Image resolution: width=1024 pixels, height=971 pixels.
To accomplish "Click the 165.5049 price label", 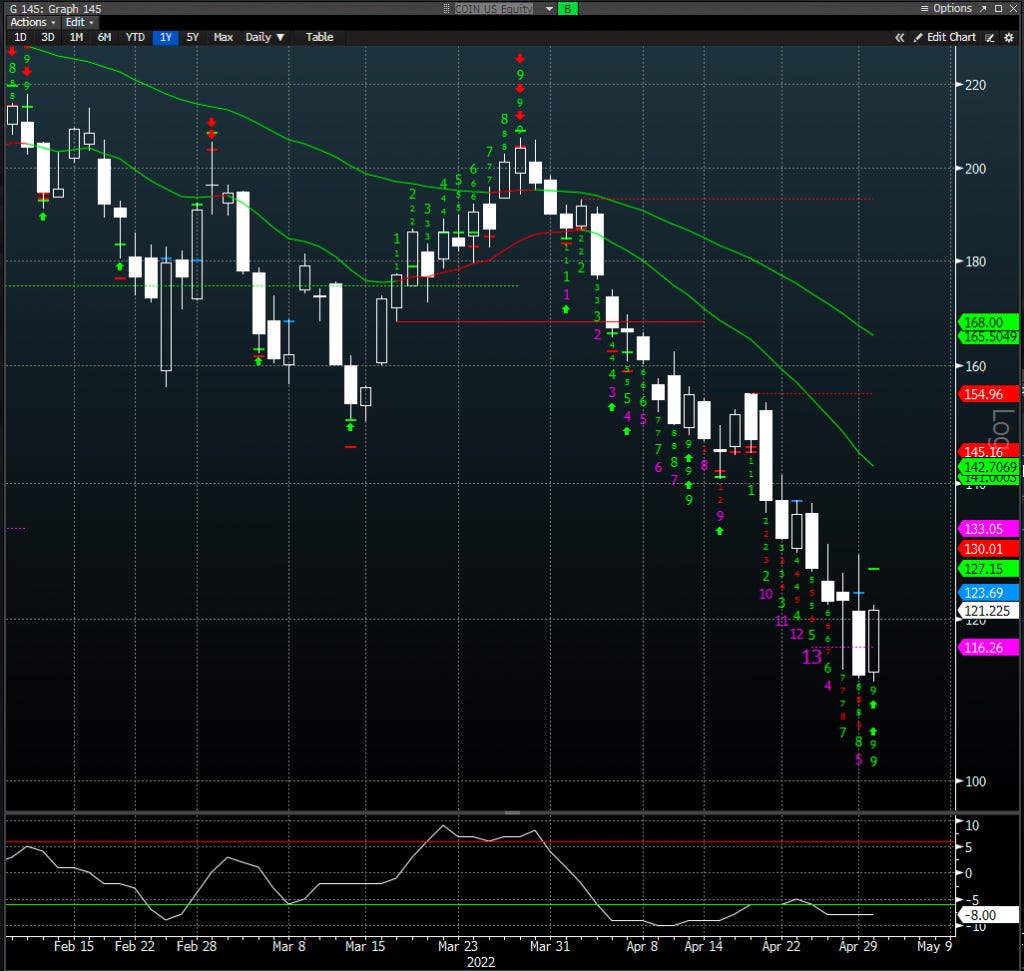I will (x=988, y=336).
